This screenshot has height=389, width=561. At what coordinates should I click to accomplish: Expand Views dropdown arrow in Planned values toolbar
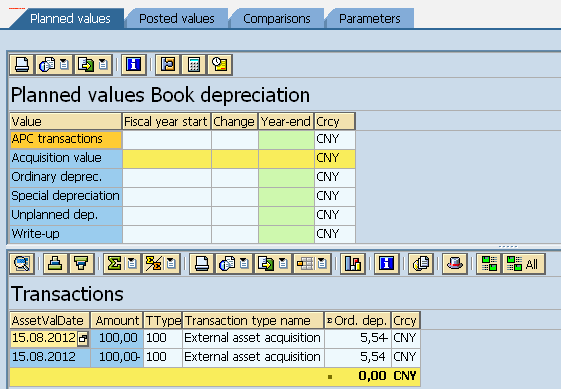pyautogui.click(x=65, y=65)
